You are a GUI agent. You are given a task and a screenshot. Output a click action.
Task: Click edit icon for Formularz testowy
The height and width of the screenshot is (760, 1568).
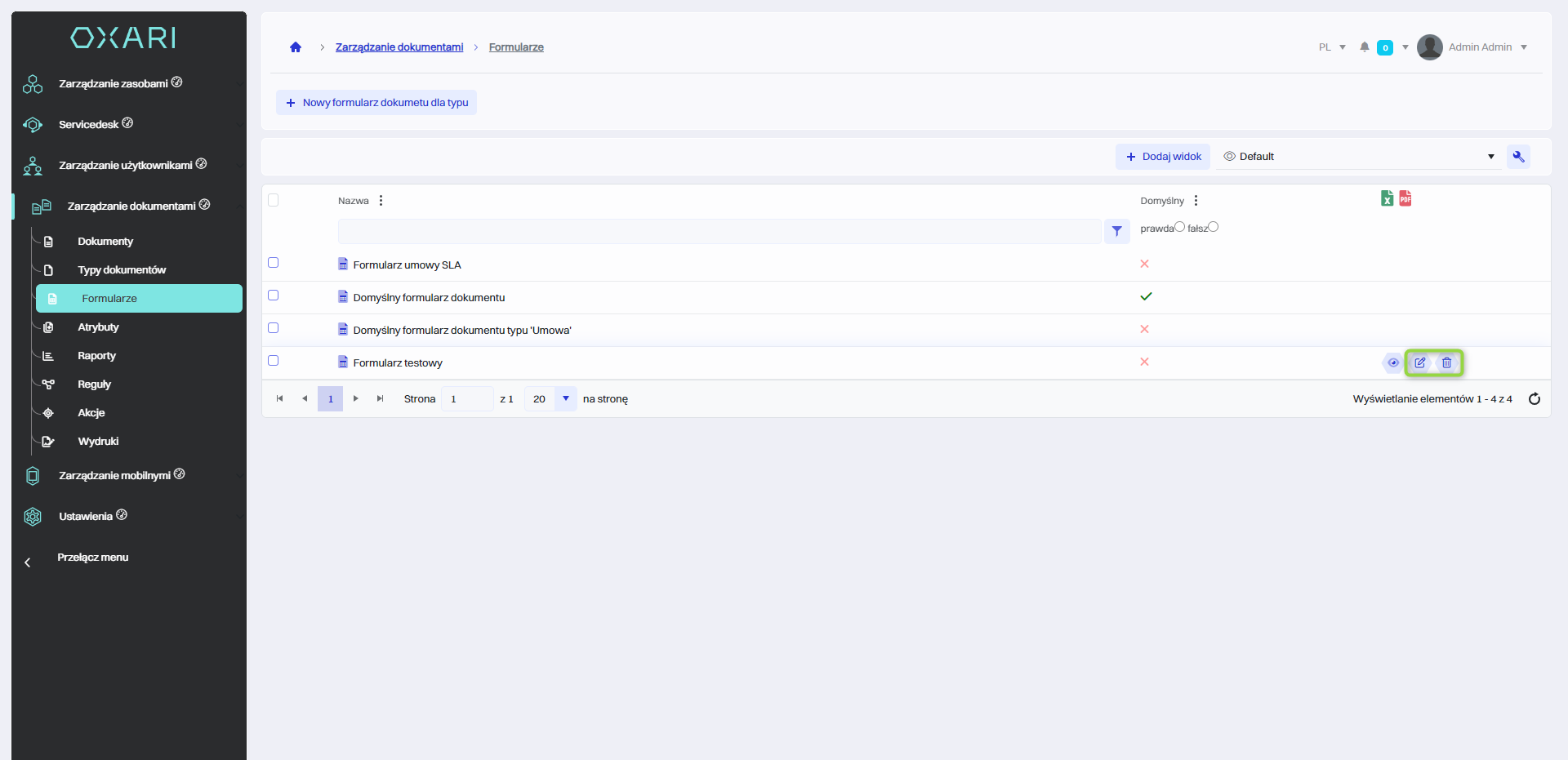coord(1420,363)
